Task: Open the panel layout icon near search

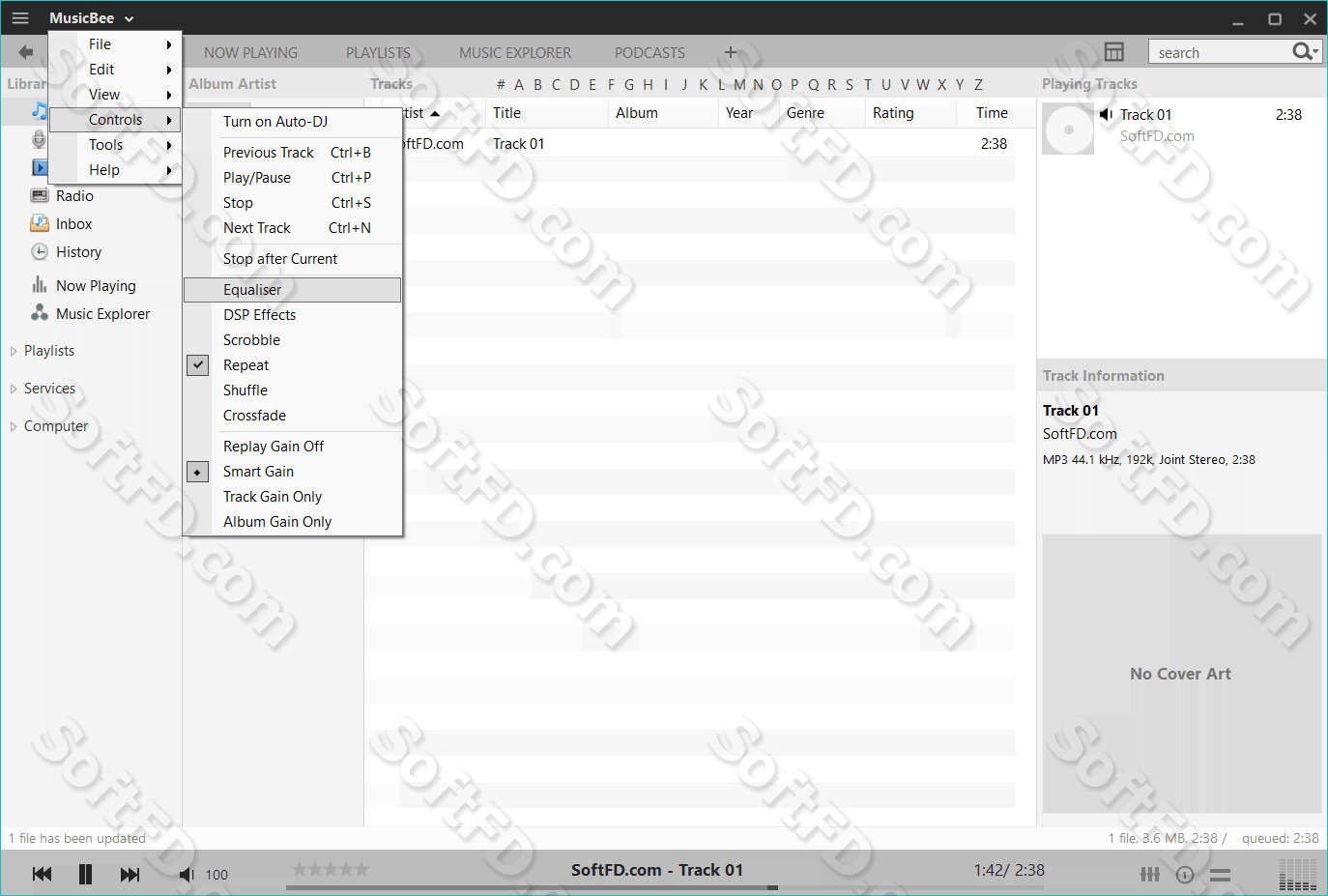Action: pyautogui.click(x=1114, y=52)
